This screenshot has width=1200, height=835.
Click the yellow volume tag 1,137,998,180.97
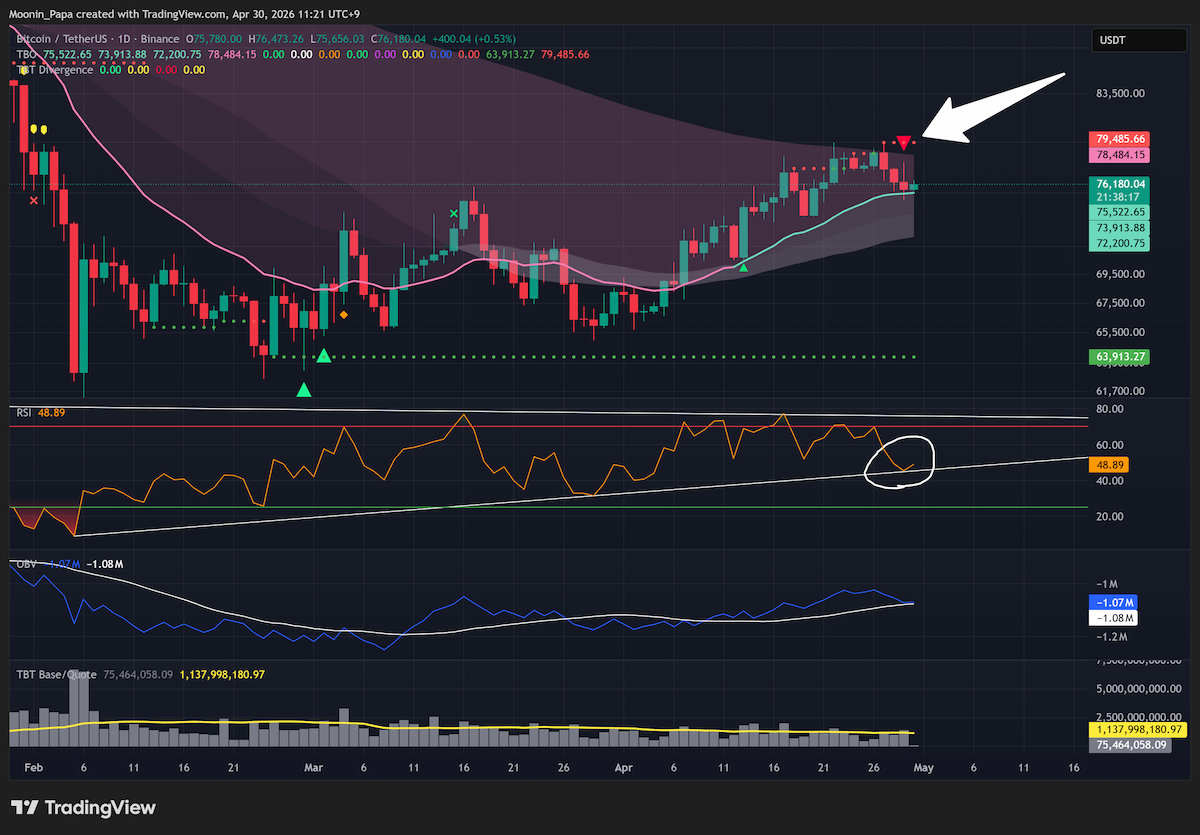point(1136,730)
